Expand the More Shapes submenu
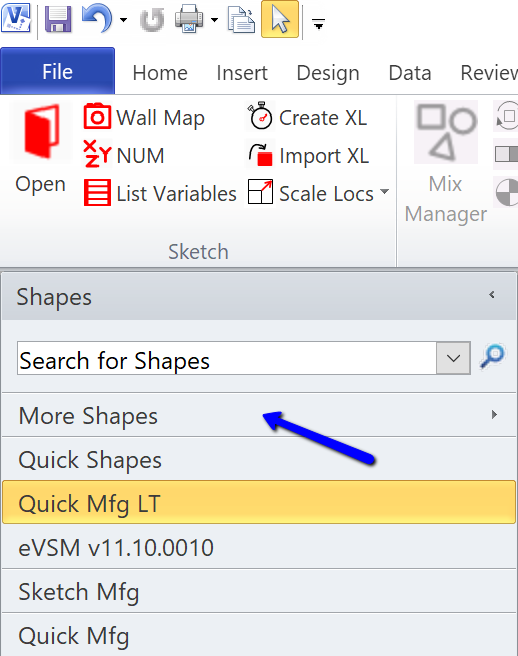The image size is (518, 656). [495, 415]
